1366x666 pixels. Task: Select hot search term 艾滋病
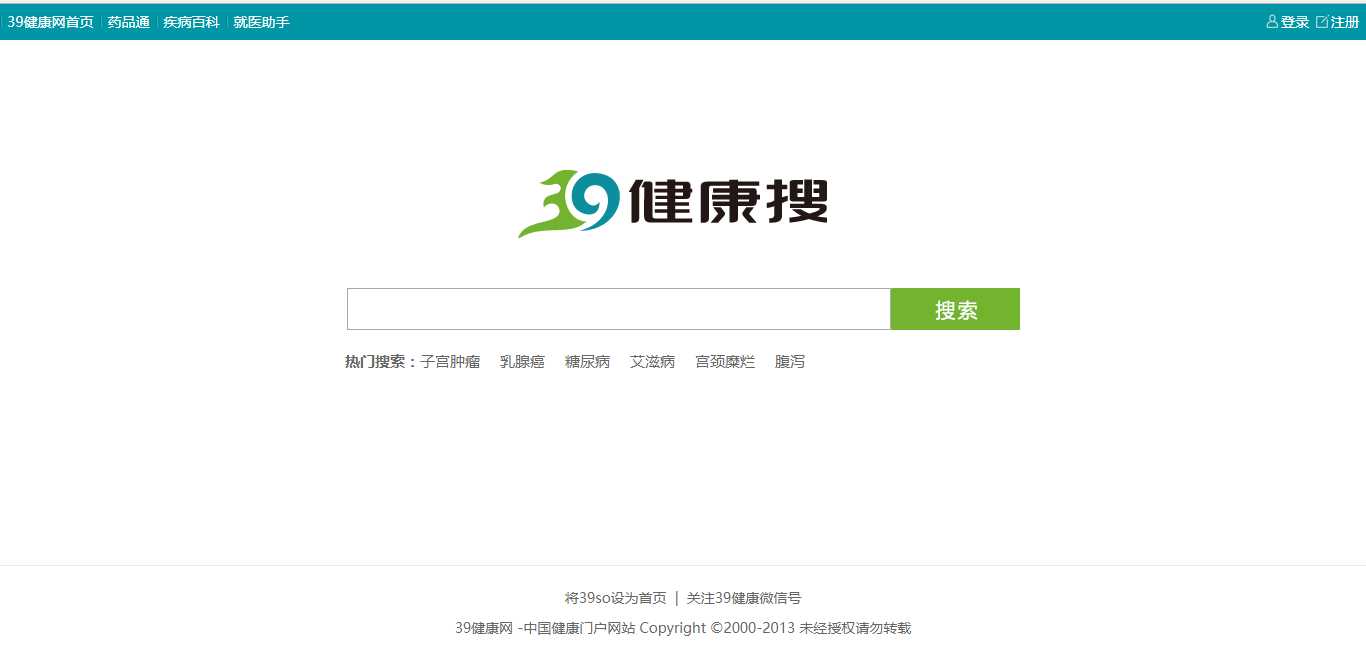[652, 362]
